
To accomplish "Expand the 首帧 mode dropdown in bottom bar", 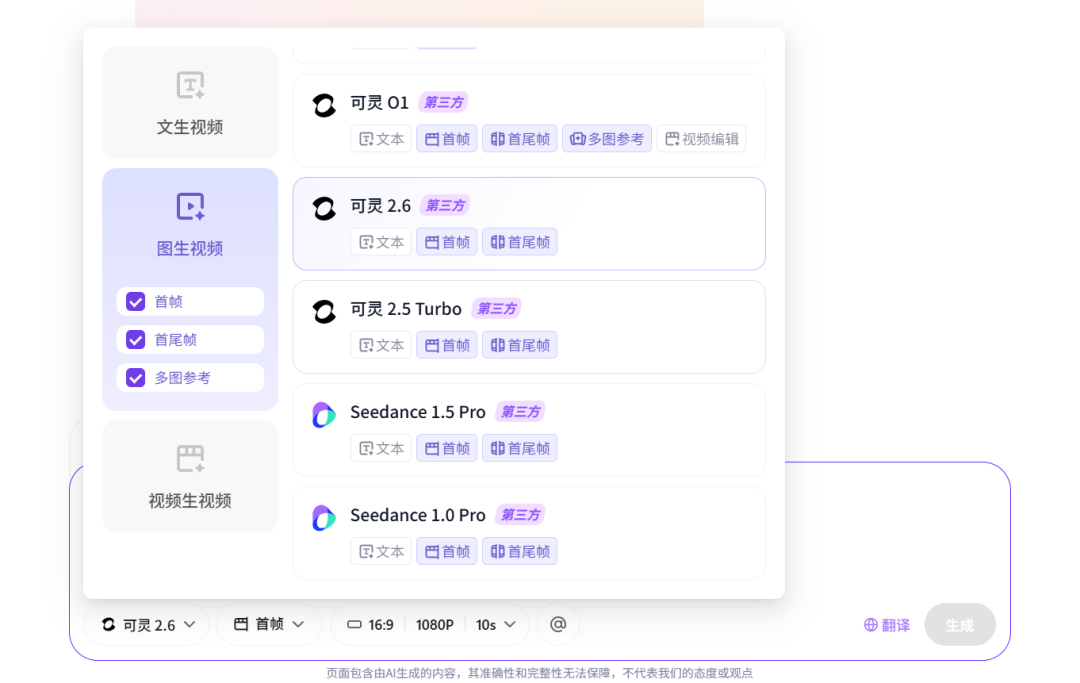I will pos(268,624).
